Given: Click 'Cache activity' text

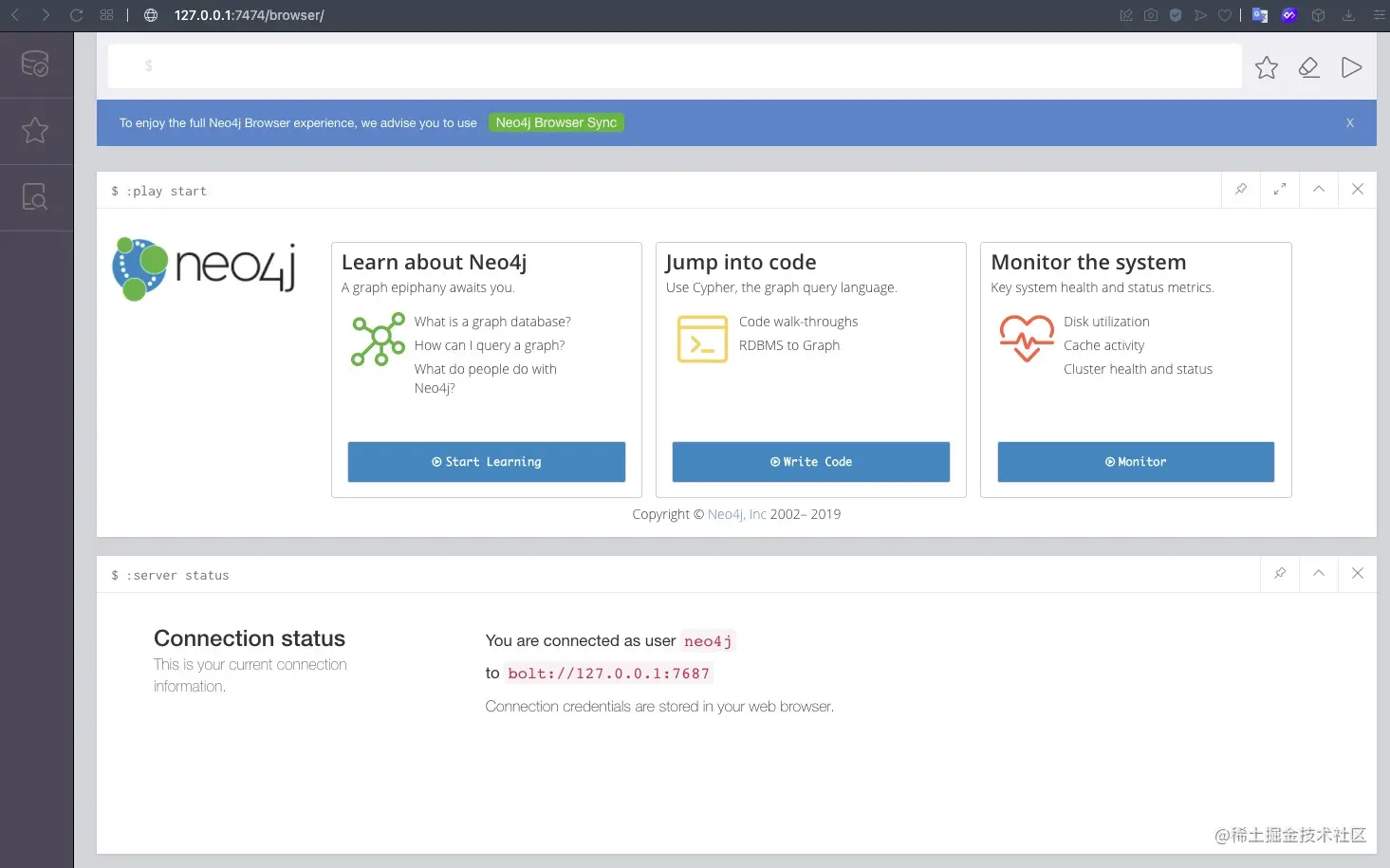Looking at the screenshot, I should (x=1103, y=345).
